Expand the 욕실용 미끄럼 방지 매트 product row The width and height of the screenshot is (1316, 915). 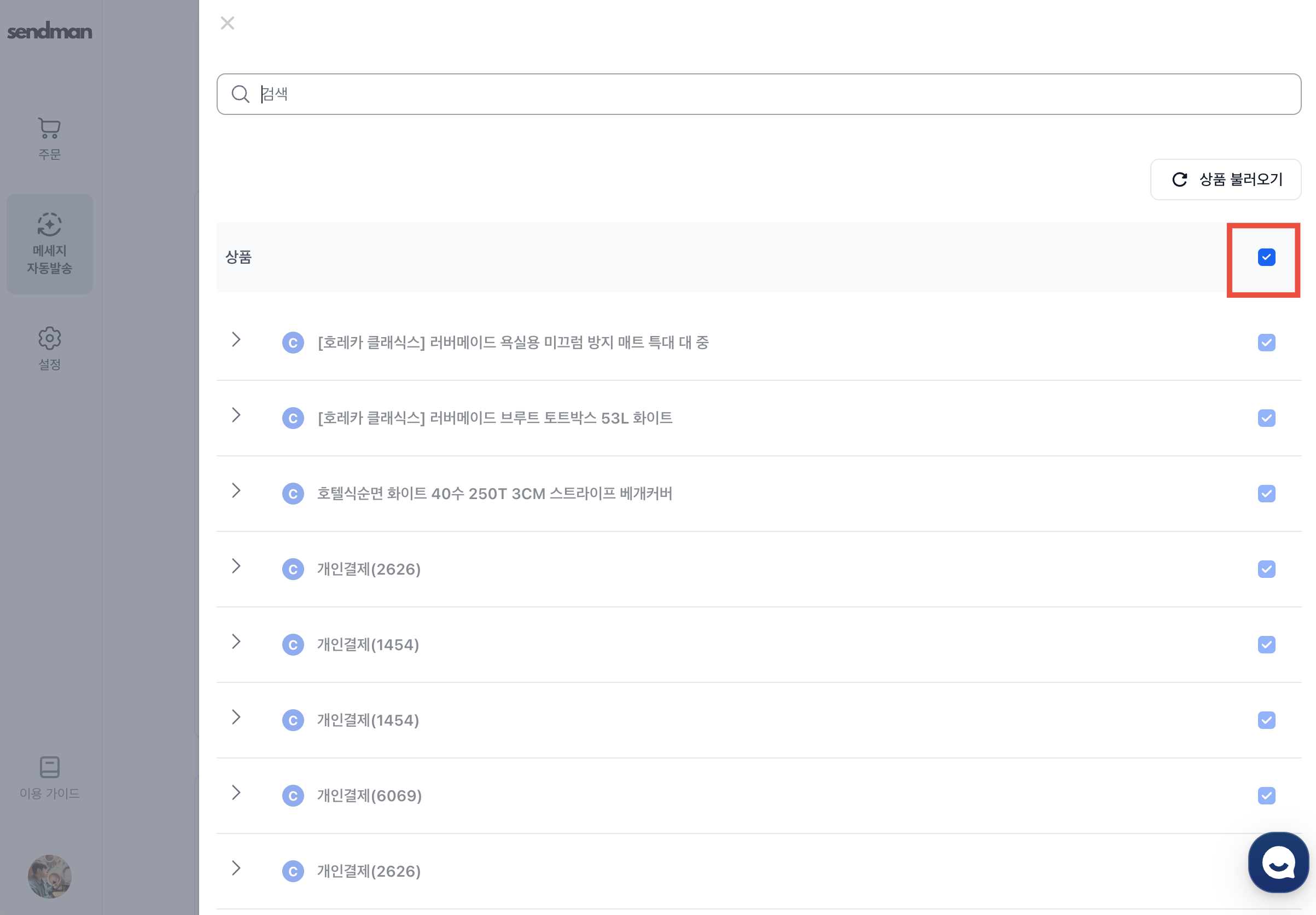click(x=236, y=339)
